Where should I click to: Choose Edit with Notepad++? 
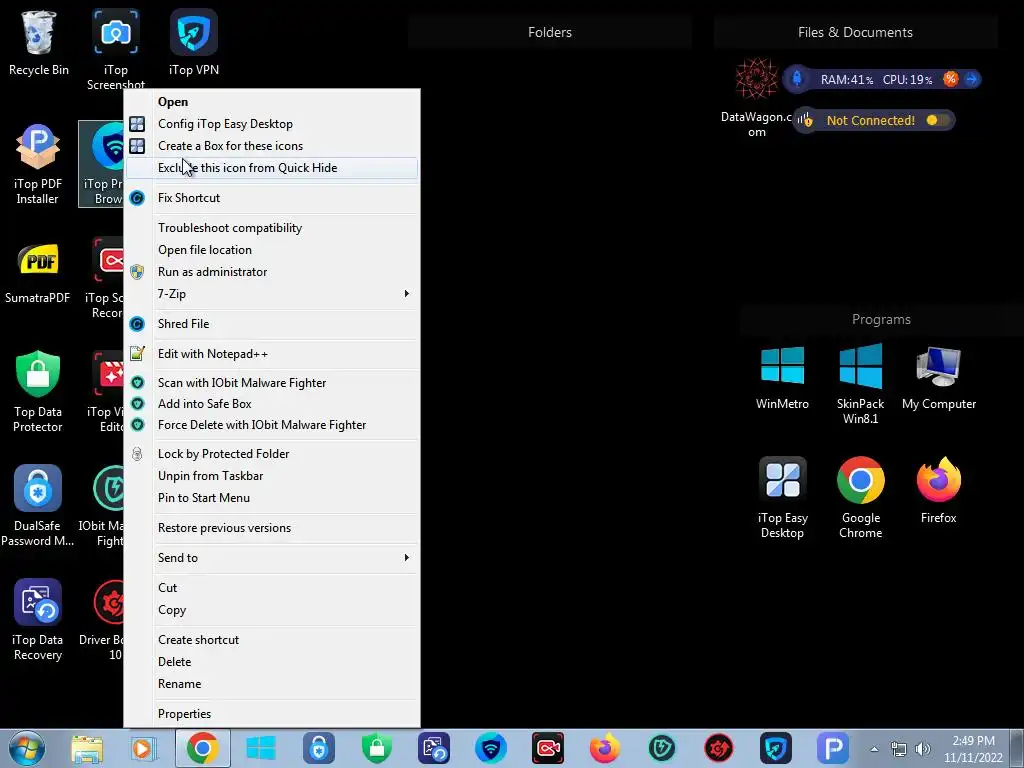272,354
